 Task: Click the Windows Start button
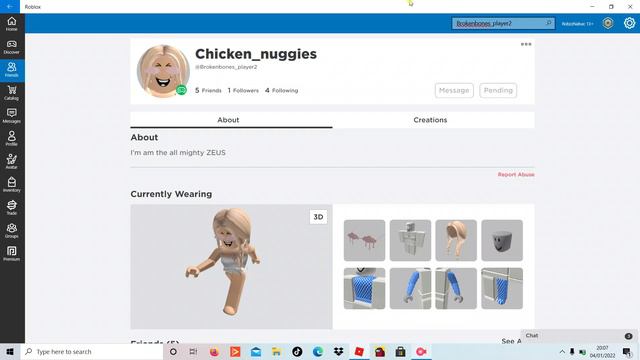10,351
